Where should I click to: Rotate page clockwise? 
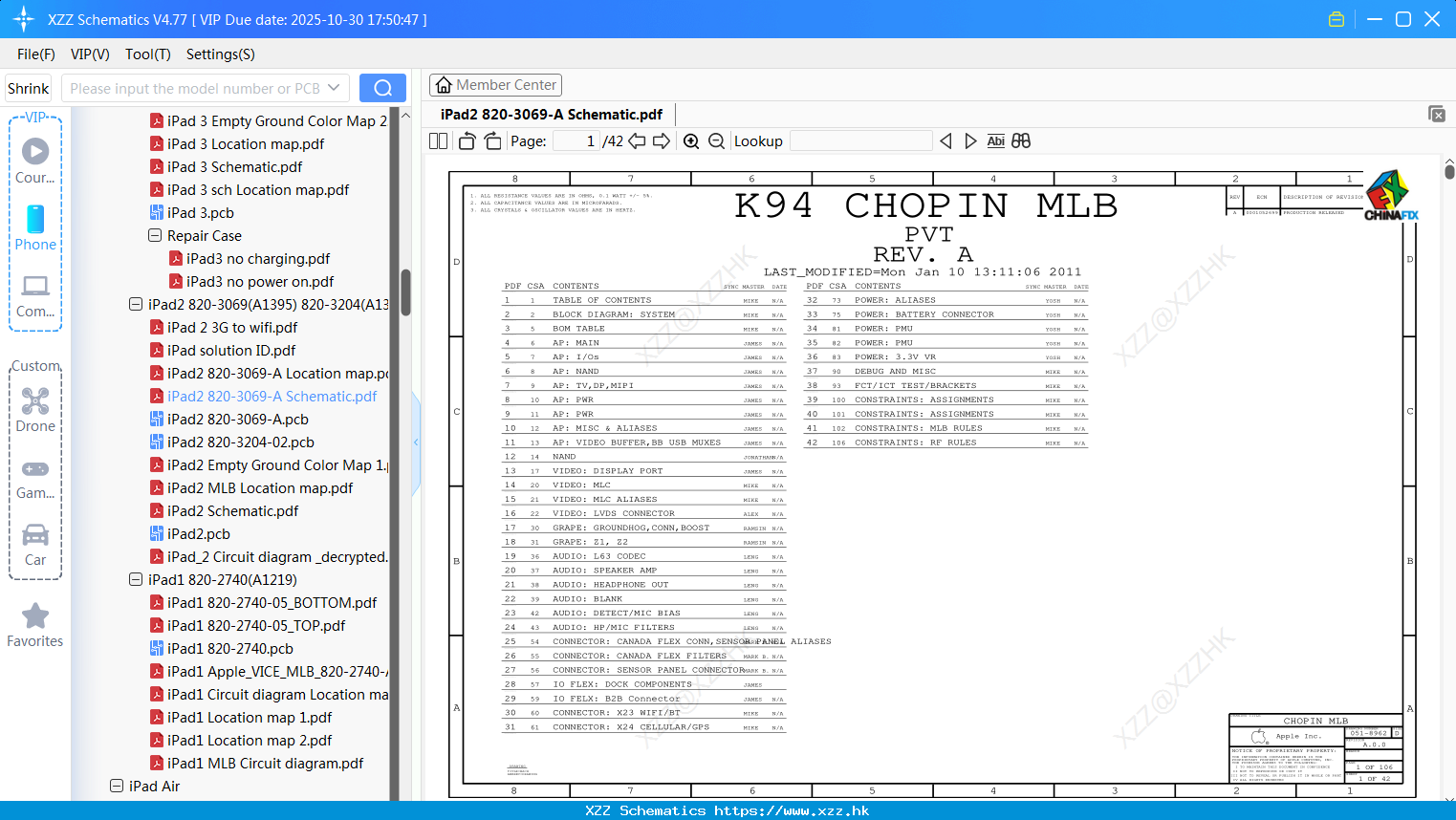click(x=492, y=141)
